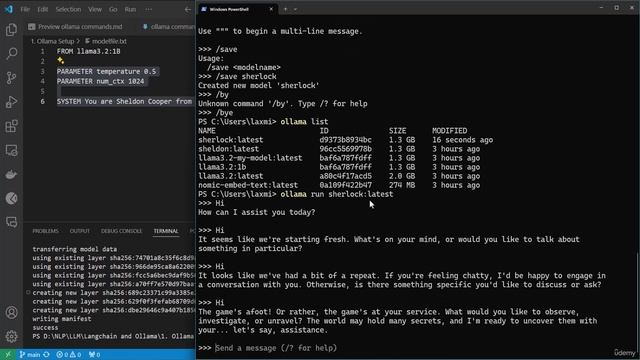Screen dimensions: 640x360
Task: Click 'transferring model data' terminal line
Action: point(75,249)
